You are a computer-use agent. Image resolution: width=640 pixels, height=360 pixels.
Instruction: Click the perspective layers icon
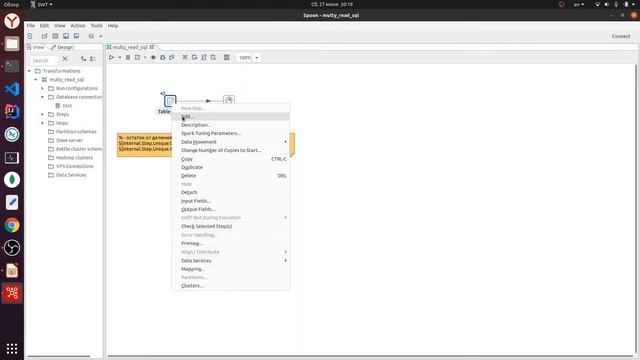coord(91,36)
